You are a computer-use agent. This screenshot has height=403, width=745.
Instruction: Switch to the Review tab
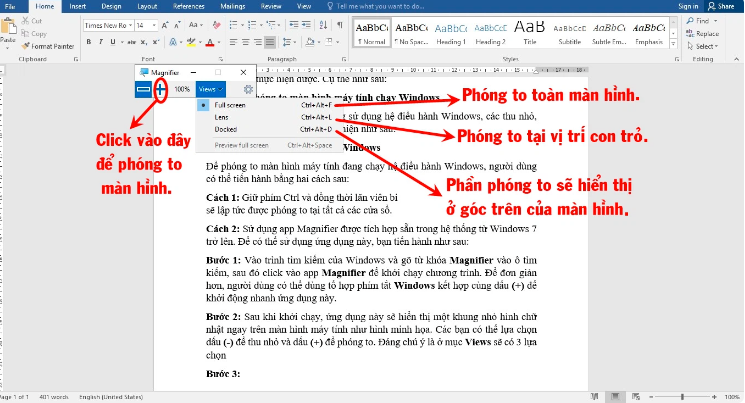tap(271, 6)
